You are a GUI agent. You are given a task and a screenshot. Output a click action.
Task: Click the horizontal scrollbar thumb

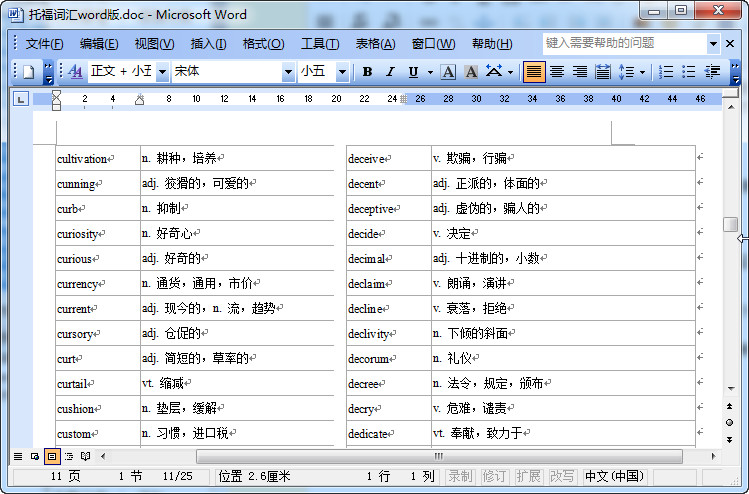tap(439, 456)
